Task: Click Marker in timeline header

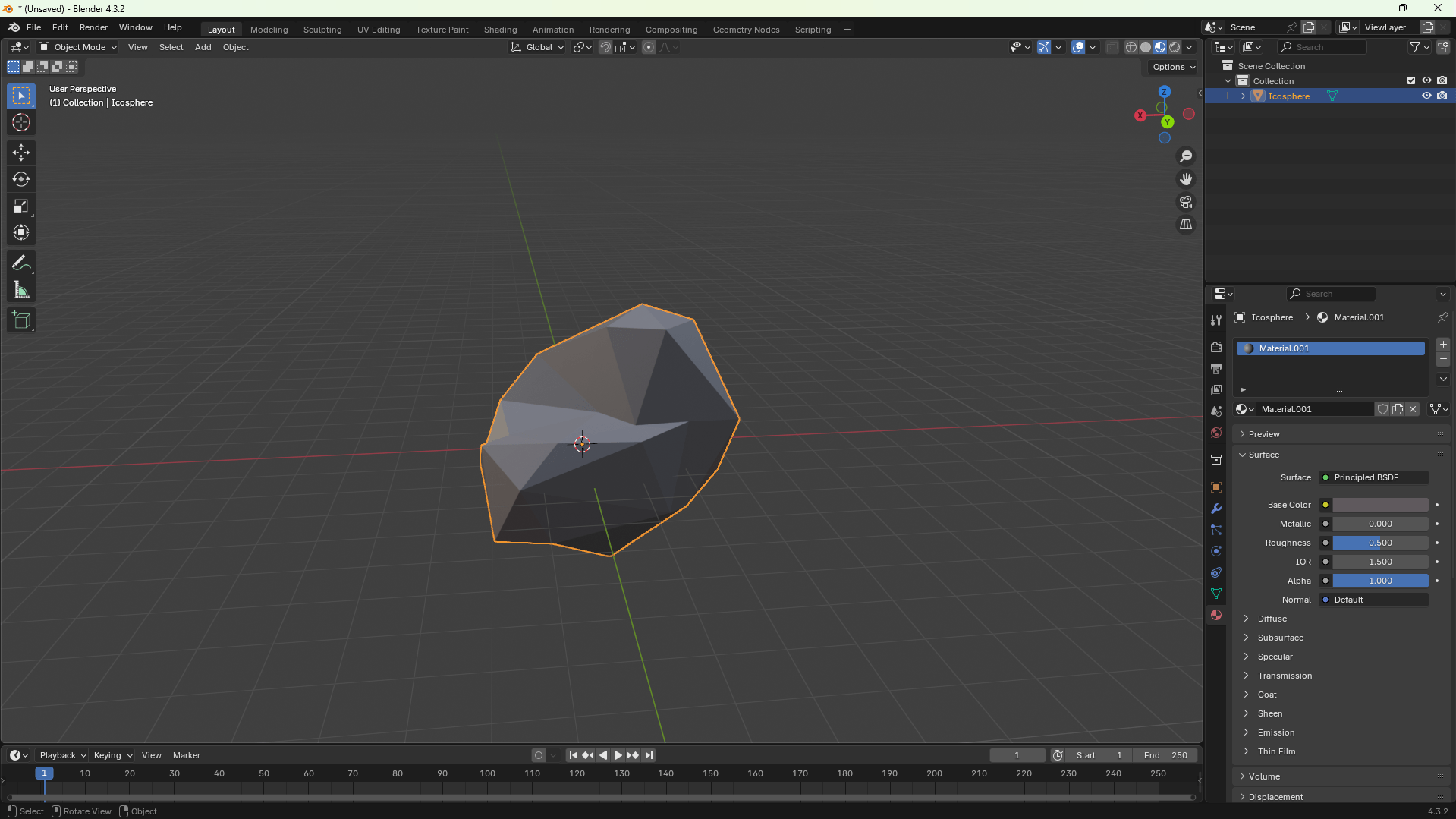Action: click(186, 755)
